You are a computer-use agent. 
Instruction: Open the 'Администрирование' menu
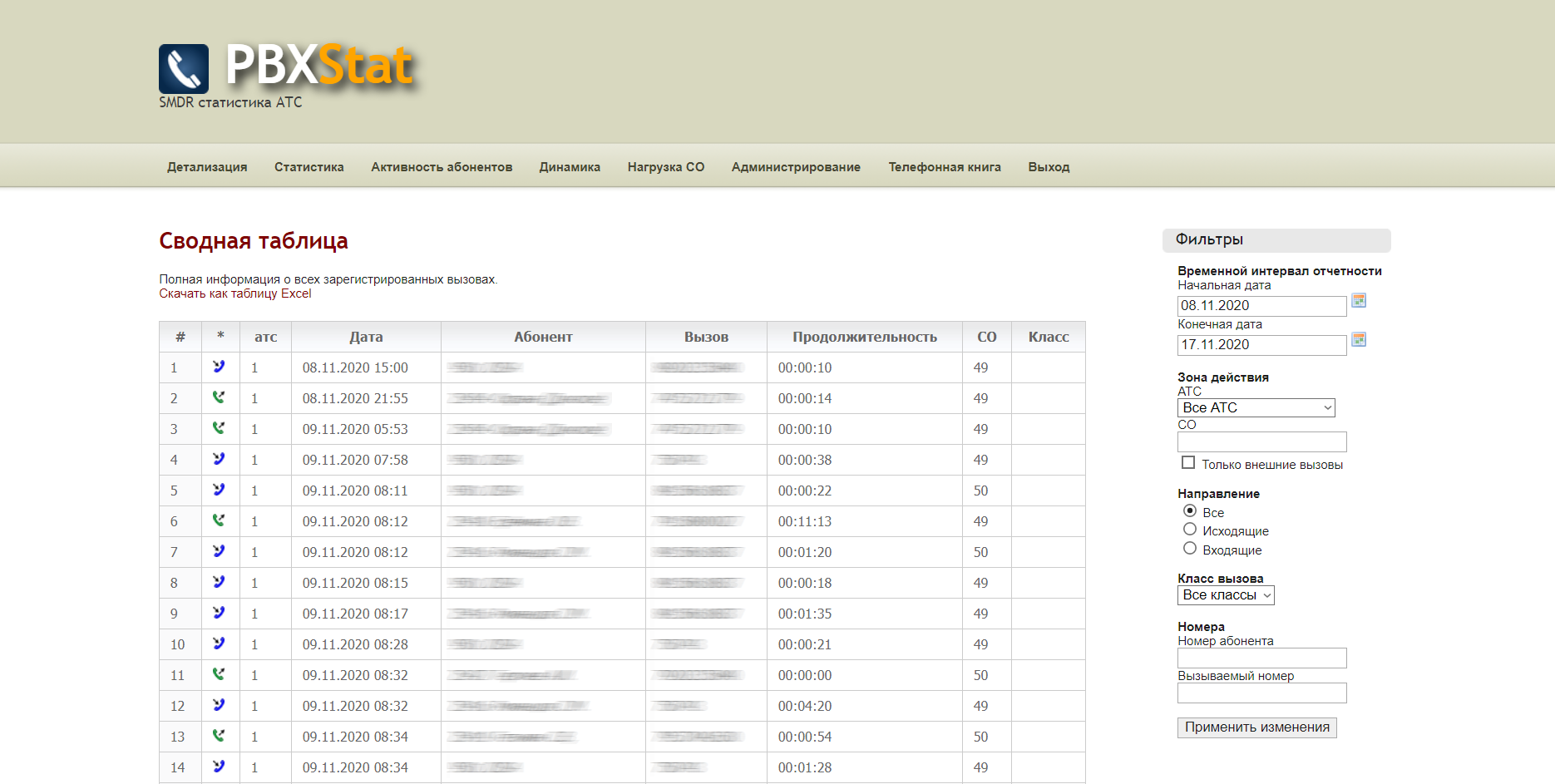796,167
